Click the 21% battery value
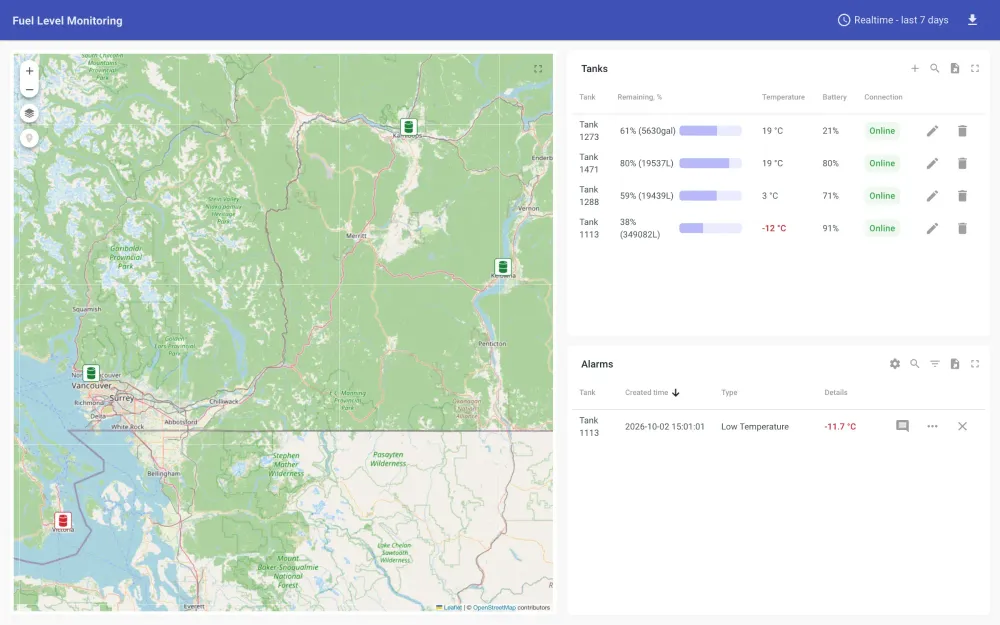This screenshot has height=625, width=1000. tap(830, 131)
